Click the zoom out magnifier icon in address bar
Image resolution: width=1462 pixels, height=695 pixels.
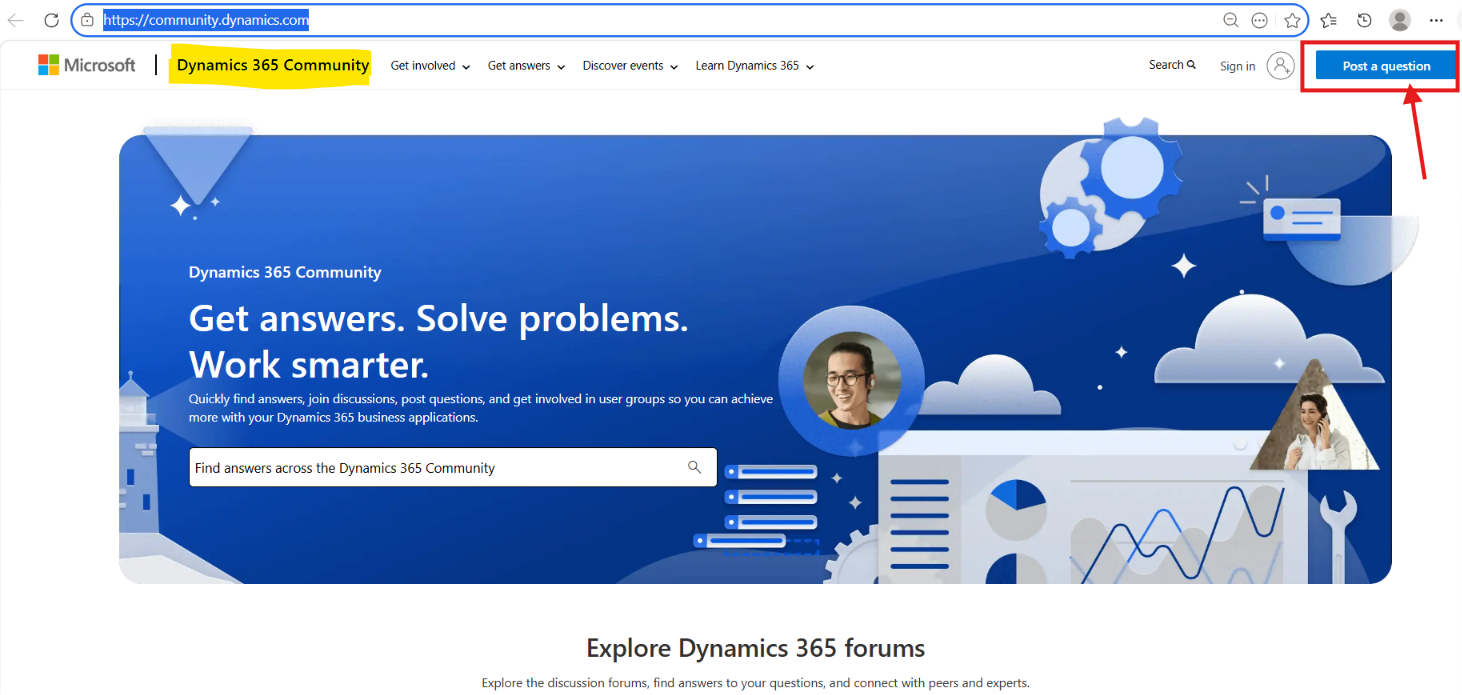pyautogui.click(x=1231, y=20)
